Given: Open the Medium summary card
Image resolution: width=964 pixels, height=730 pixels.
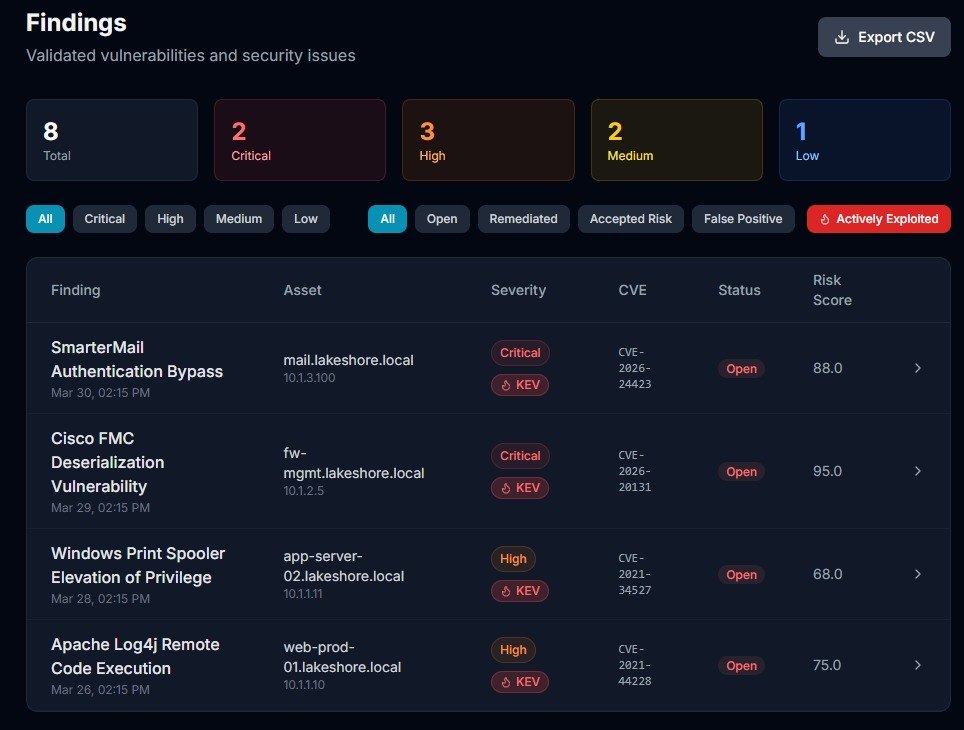Looking at the screenshot, I should [676, 140].
